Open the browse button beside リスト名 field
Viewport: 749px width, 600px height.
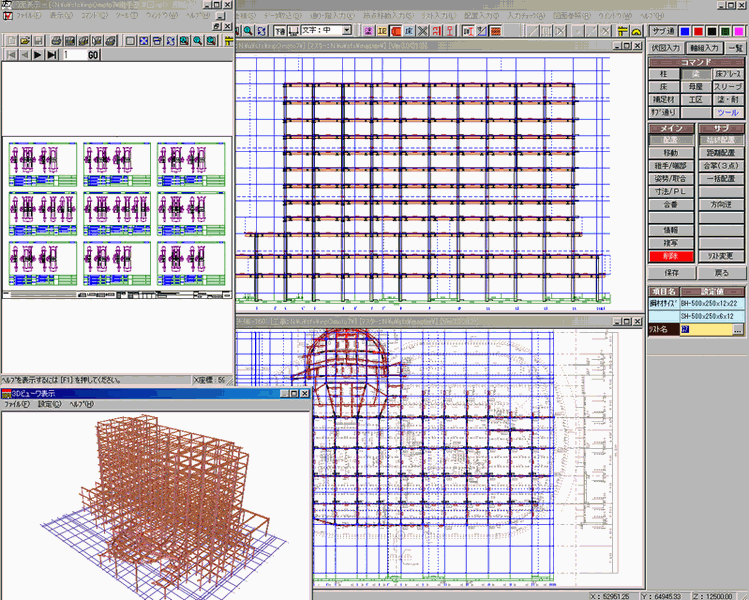pos(738,329)
